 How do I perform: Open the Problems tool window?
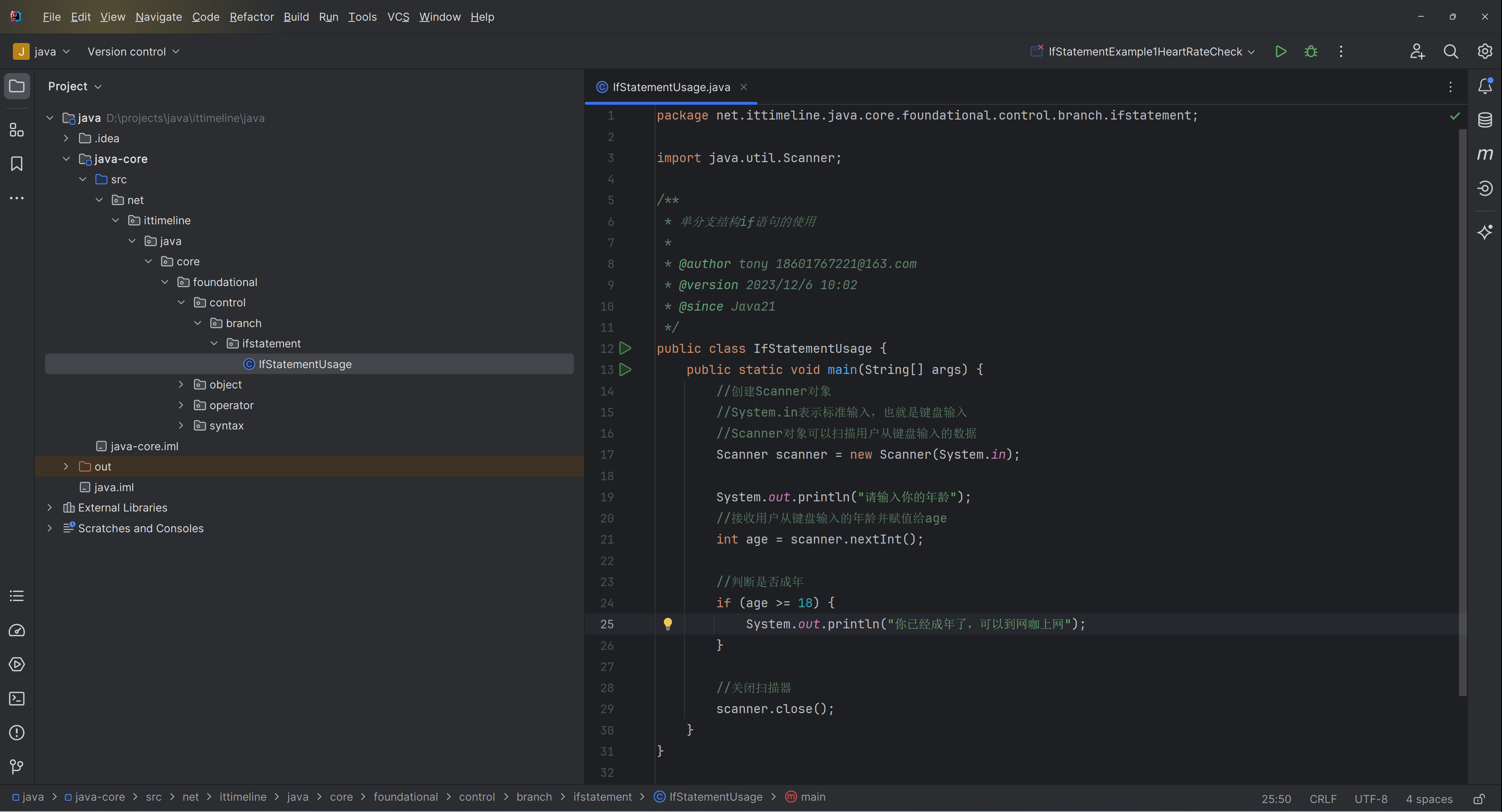click(x=17, y=732)
